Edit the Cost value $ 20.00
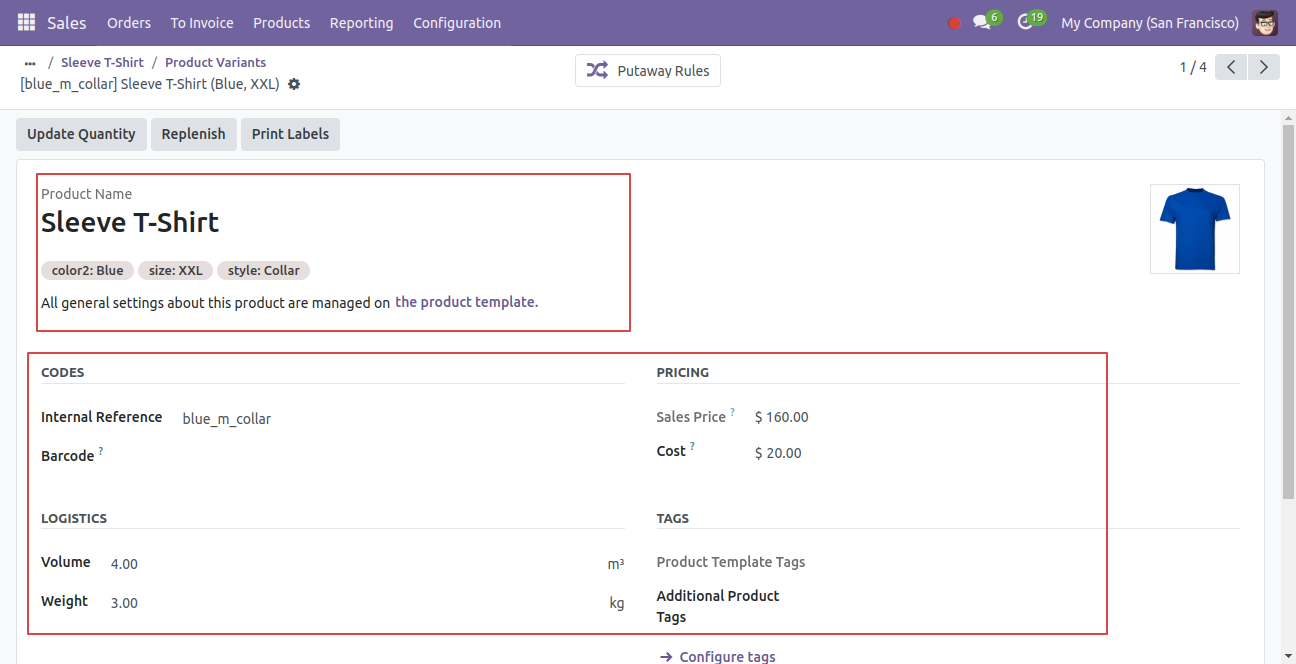This screenshot has width=1296, height=664. 778,453
